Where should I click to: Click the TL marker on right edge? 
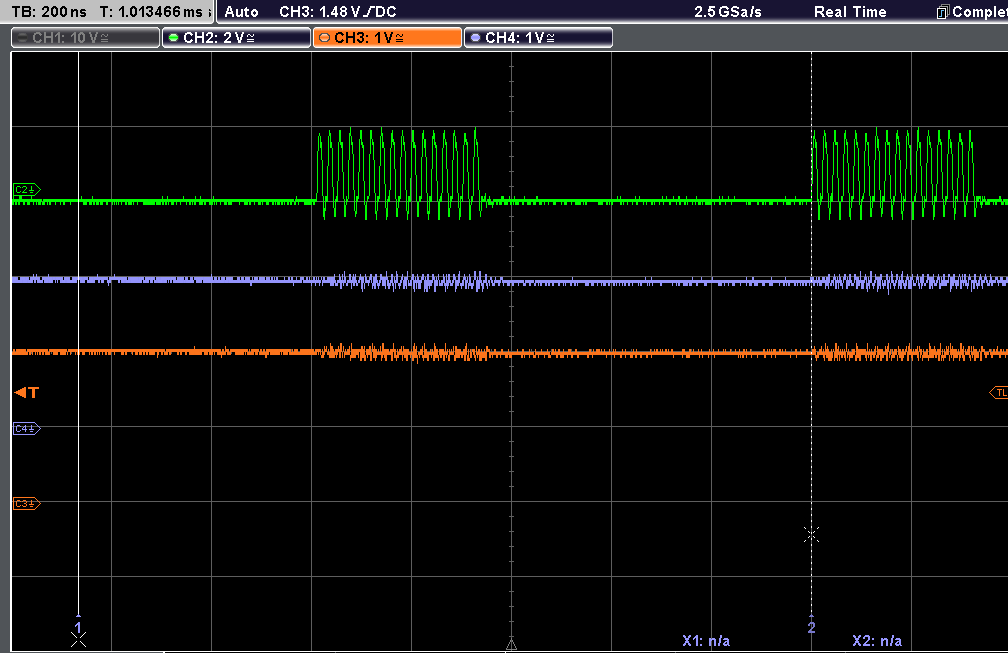[x=999, y=392]
